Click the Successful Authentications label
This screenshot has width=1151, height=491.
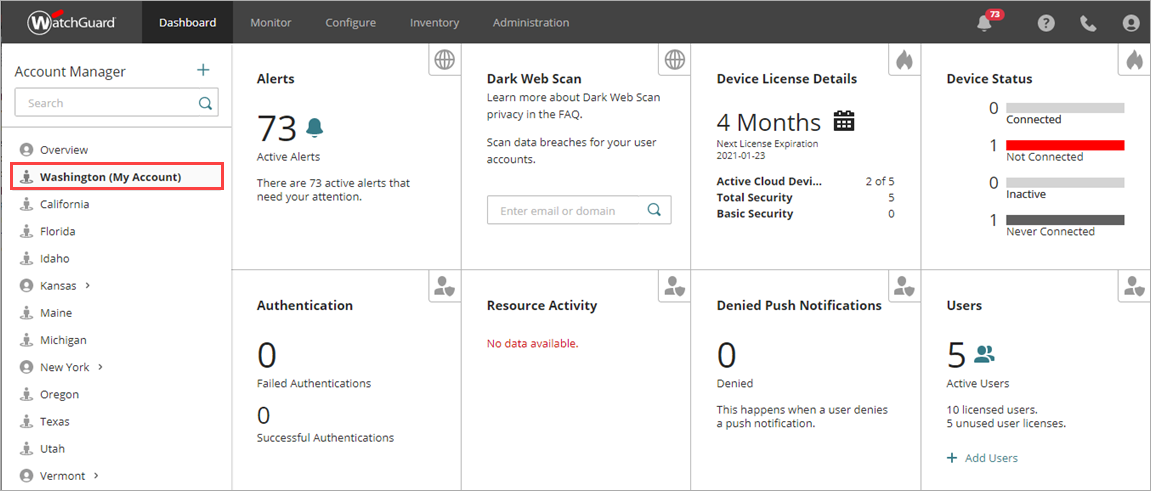(325, 437)
